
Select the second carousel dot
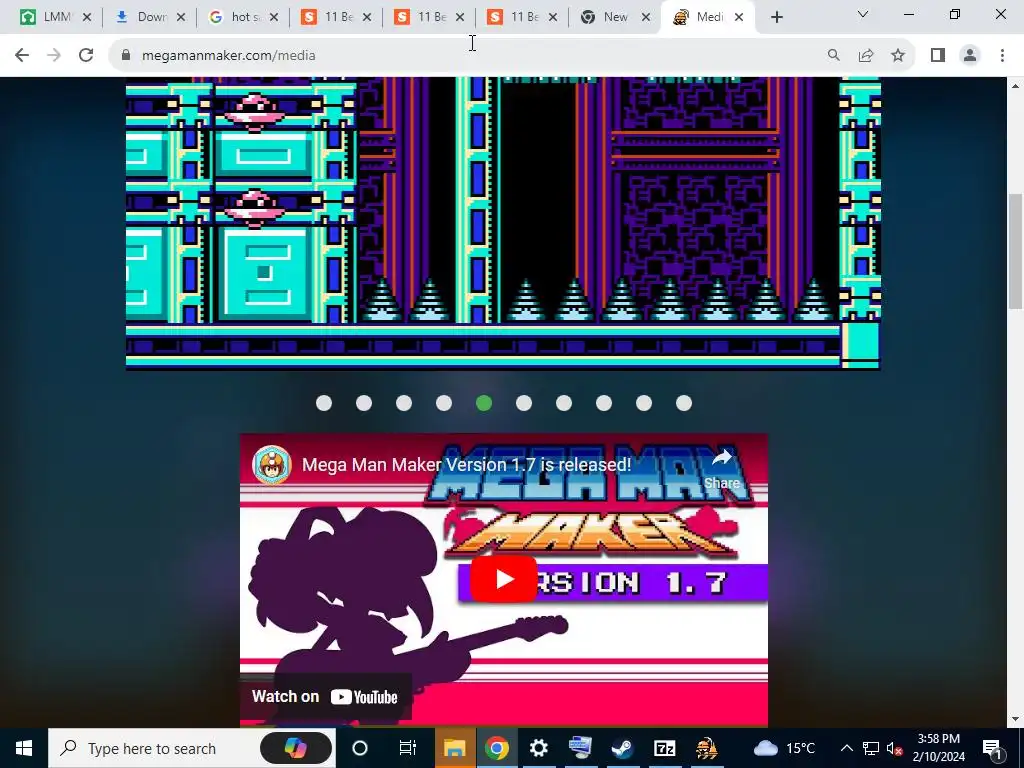(x=364, y=404)
